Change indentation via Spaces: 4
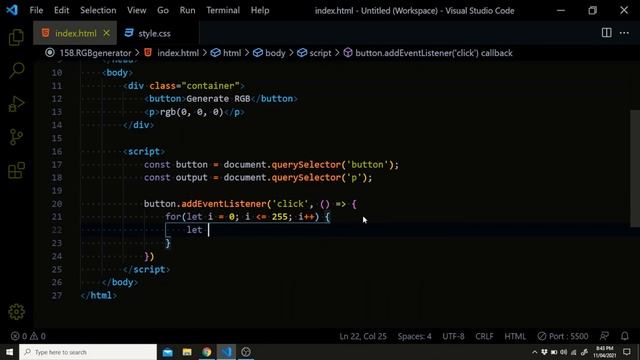This screenshot has height=360, width=640. [414, 336]
